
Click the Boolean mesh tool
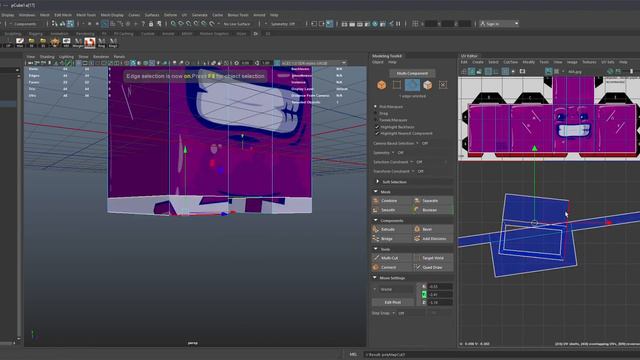(x=433, y=210)
